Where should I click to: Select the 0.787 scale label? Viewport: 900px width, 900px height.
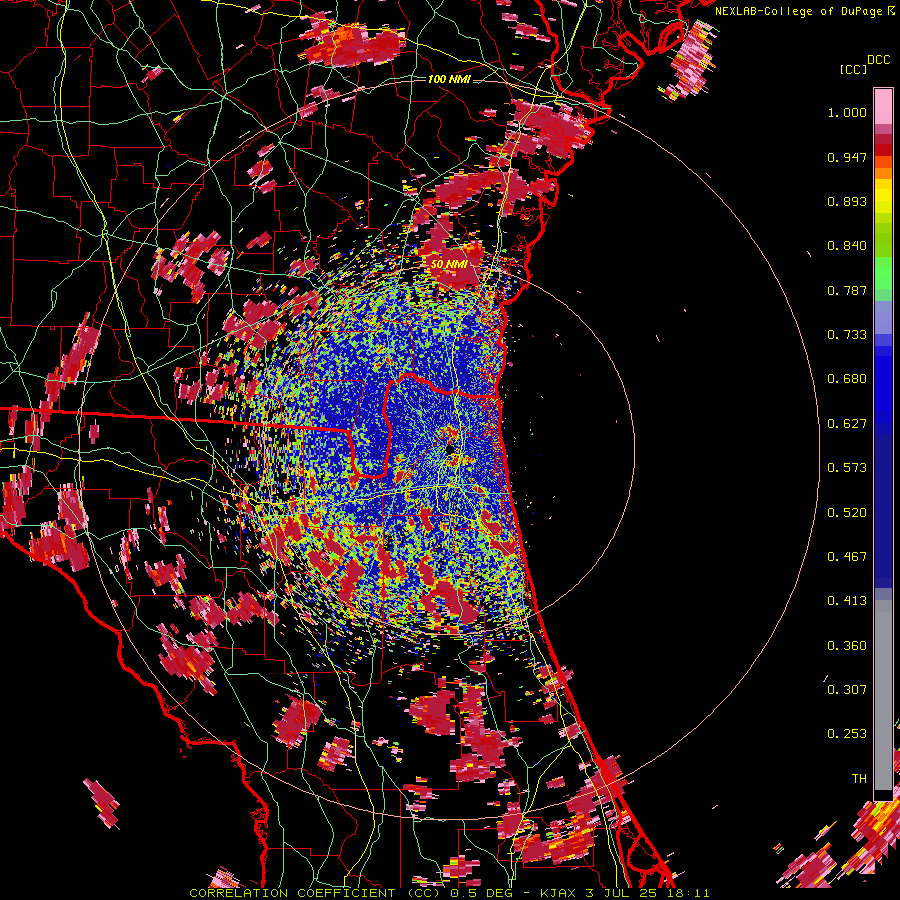pyautogui.click(x=847, y=290)
